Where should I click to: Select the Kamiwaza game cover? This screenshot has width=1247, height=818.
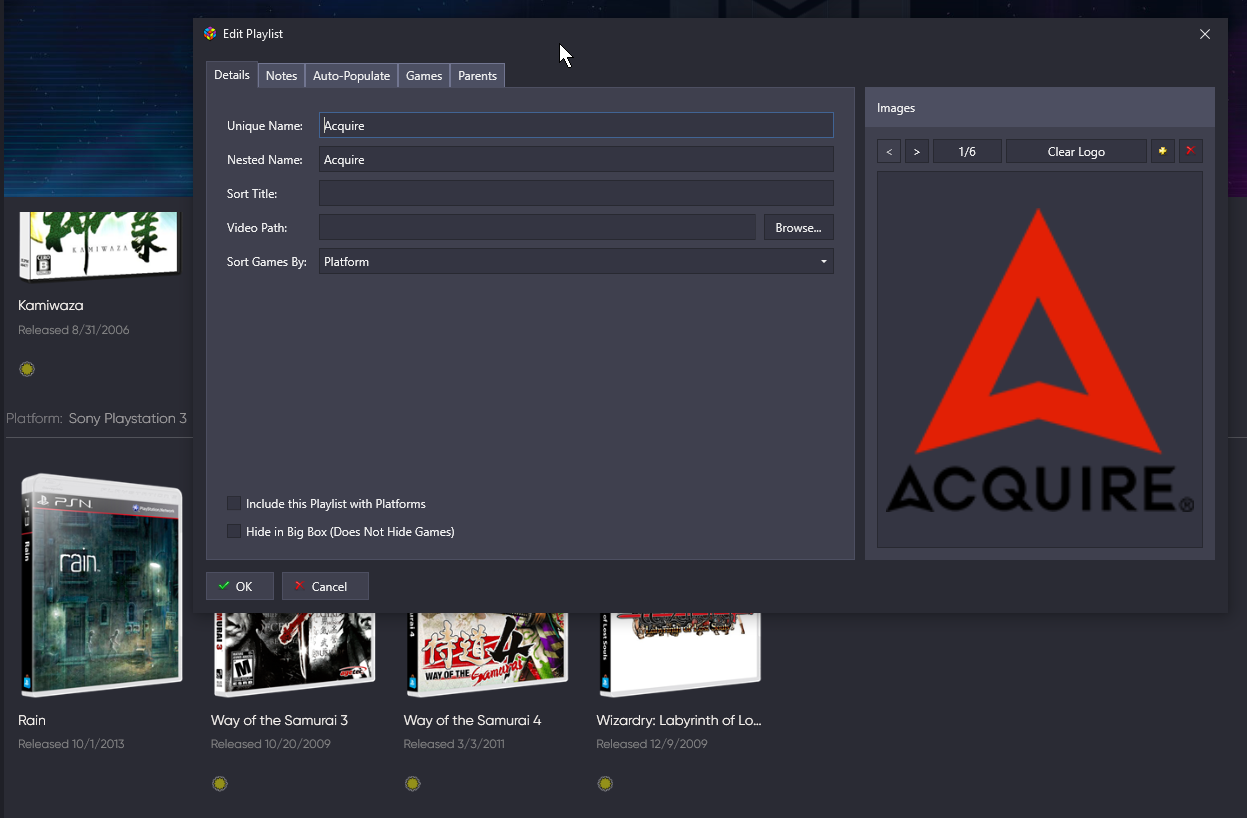[100, 246]
